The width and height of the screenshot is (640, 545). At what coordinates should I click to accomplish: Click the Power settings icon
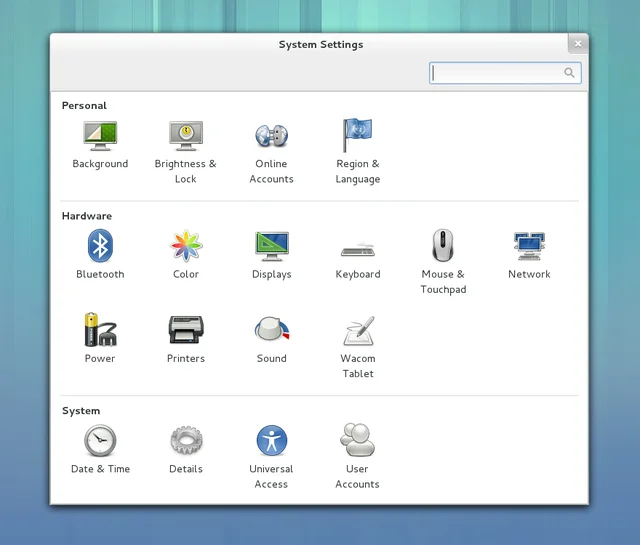pos(100,330)
